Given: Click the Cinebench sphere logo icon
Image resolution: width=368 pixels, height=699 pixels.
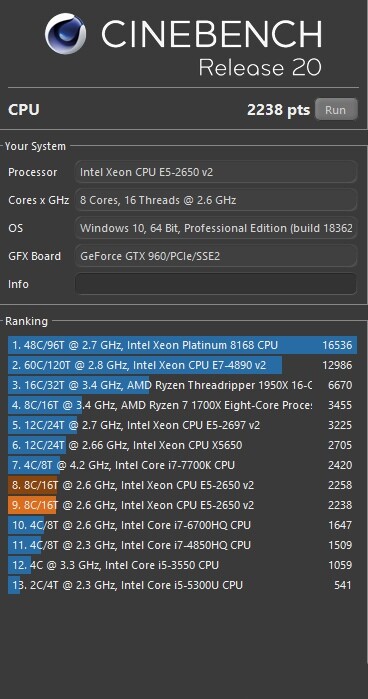Looking at the screenshot, I should pos(66,33).
